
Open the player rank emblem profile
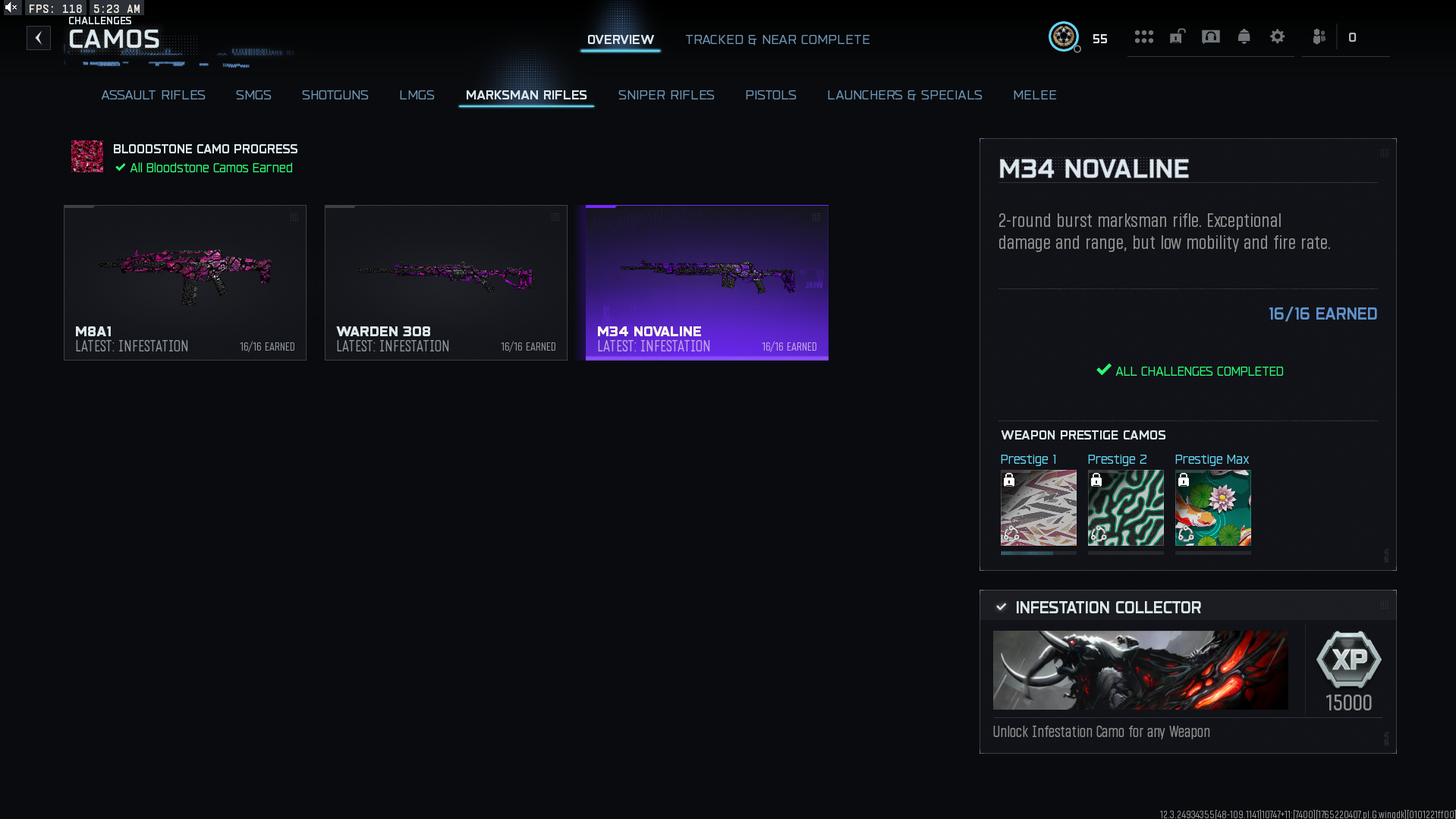tap(1063, 36)
